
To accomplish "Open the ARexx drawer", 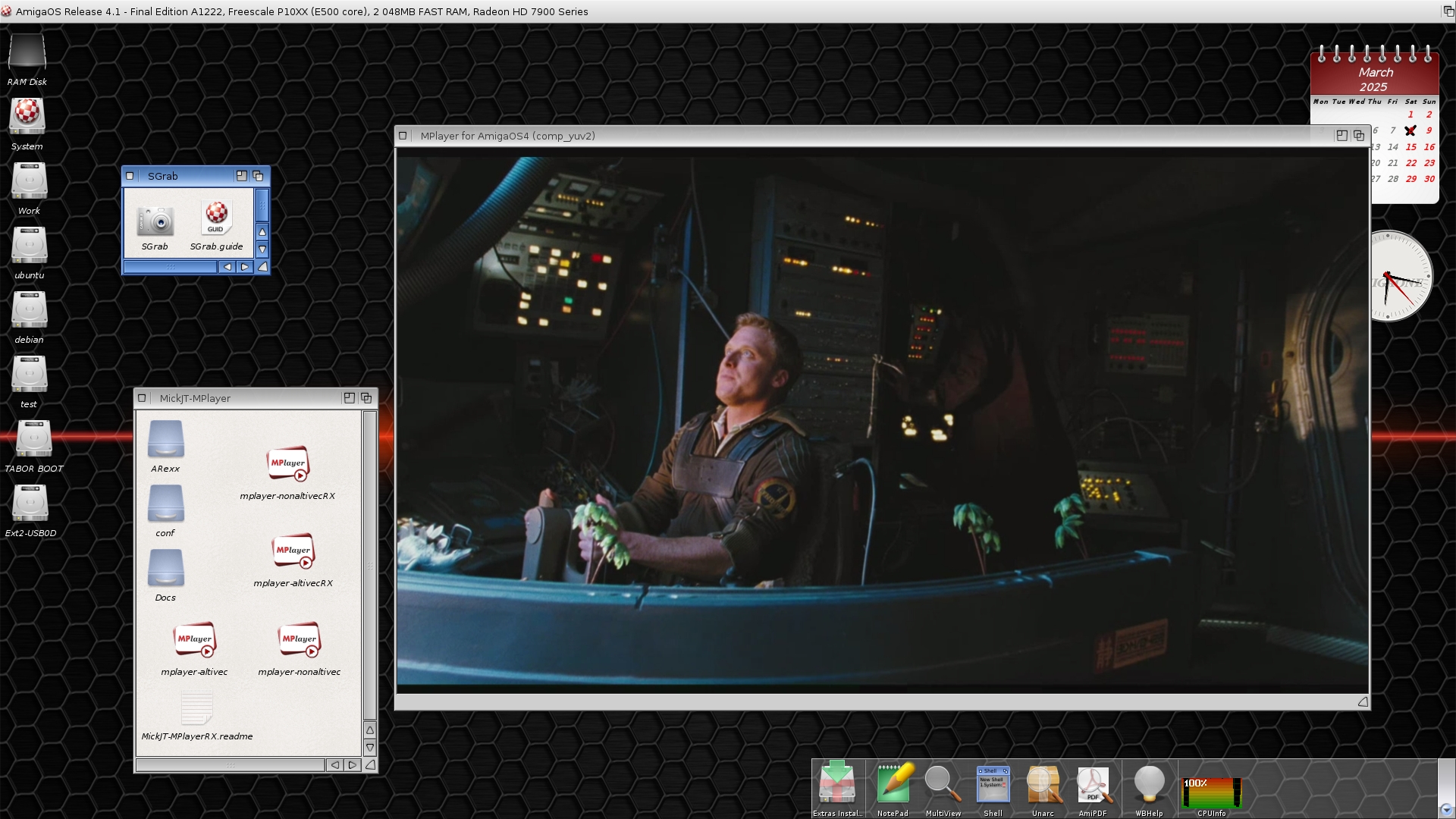I will point(165,440).
